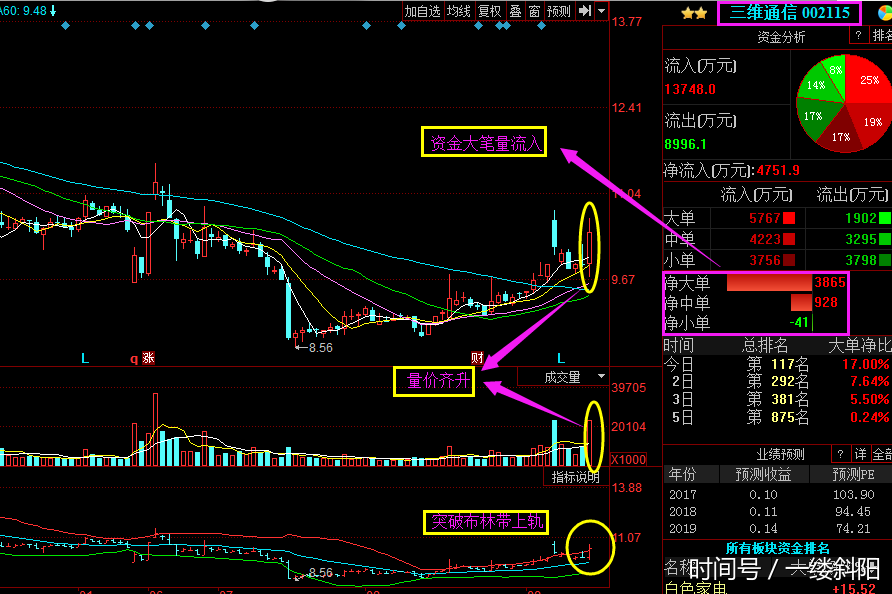This screenshot has width=892, height=594.
Task: Click the 白色家电 sector row
Action: tap(777, 588)
